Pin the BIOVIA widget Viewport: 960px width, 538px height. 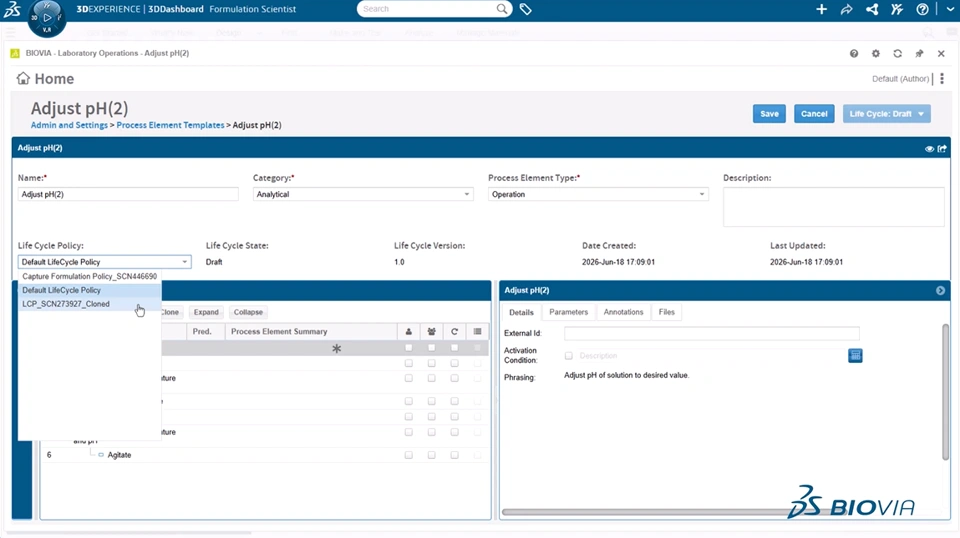click(x=919, y=53)
